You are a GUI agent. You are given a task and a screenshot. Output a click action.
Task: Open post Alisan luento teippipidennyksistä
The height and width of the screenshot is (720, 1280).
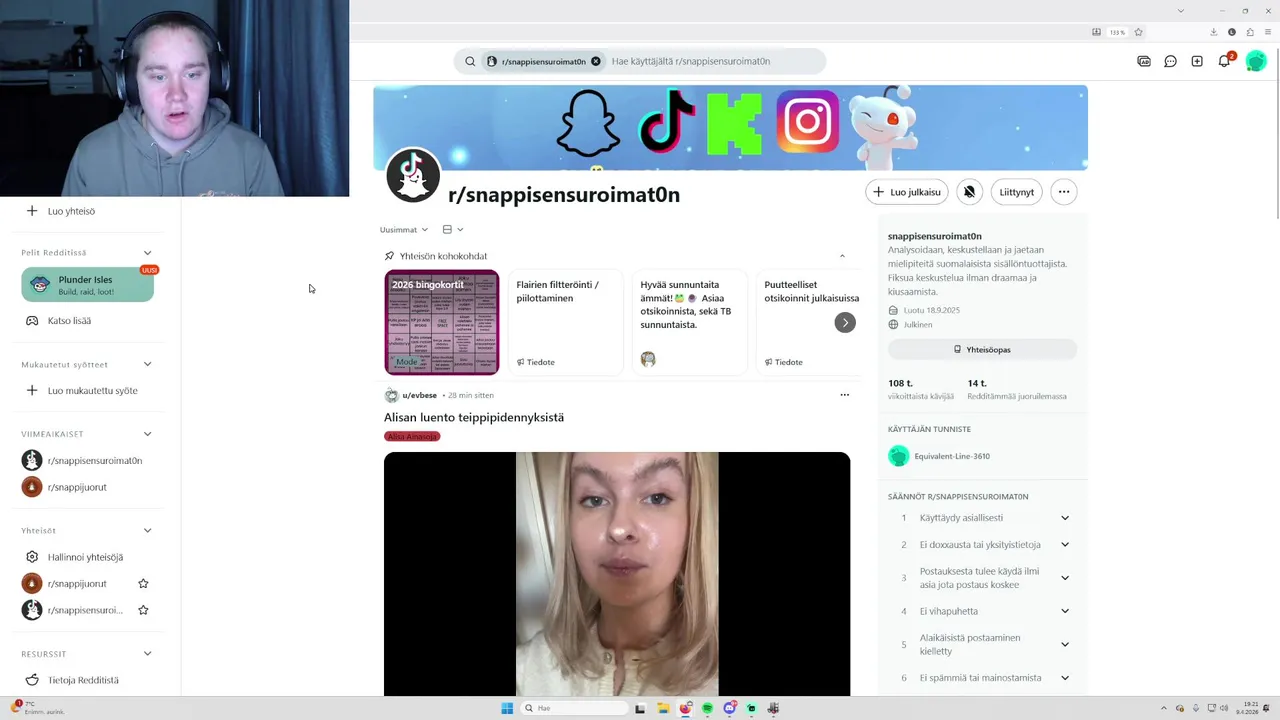[x=474, y=417]
